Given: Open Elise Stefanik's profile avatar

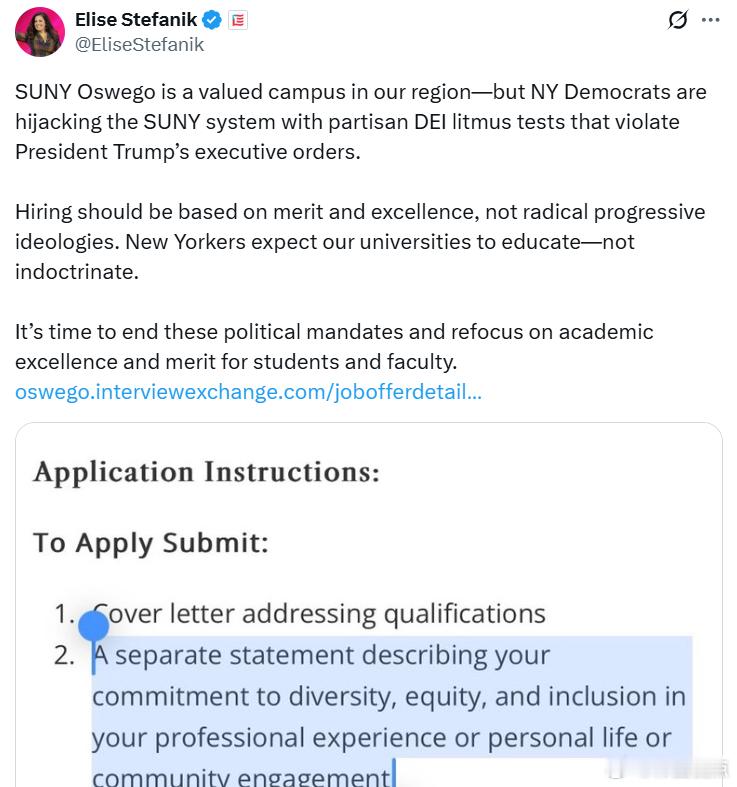Looking at the screenshot, I should click(x=40, y=32).
